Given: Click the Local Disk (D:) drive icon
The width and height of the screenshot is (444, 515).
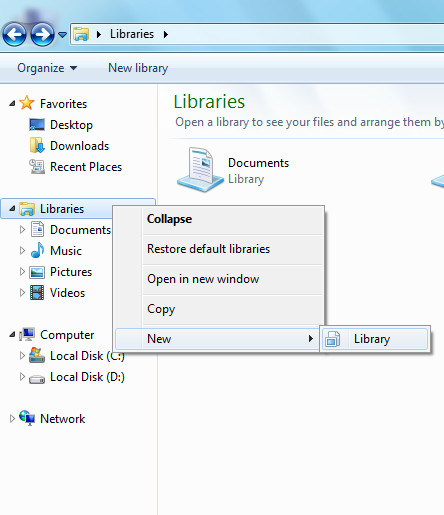Looking at the screenshot, I should tap(37, 379).
